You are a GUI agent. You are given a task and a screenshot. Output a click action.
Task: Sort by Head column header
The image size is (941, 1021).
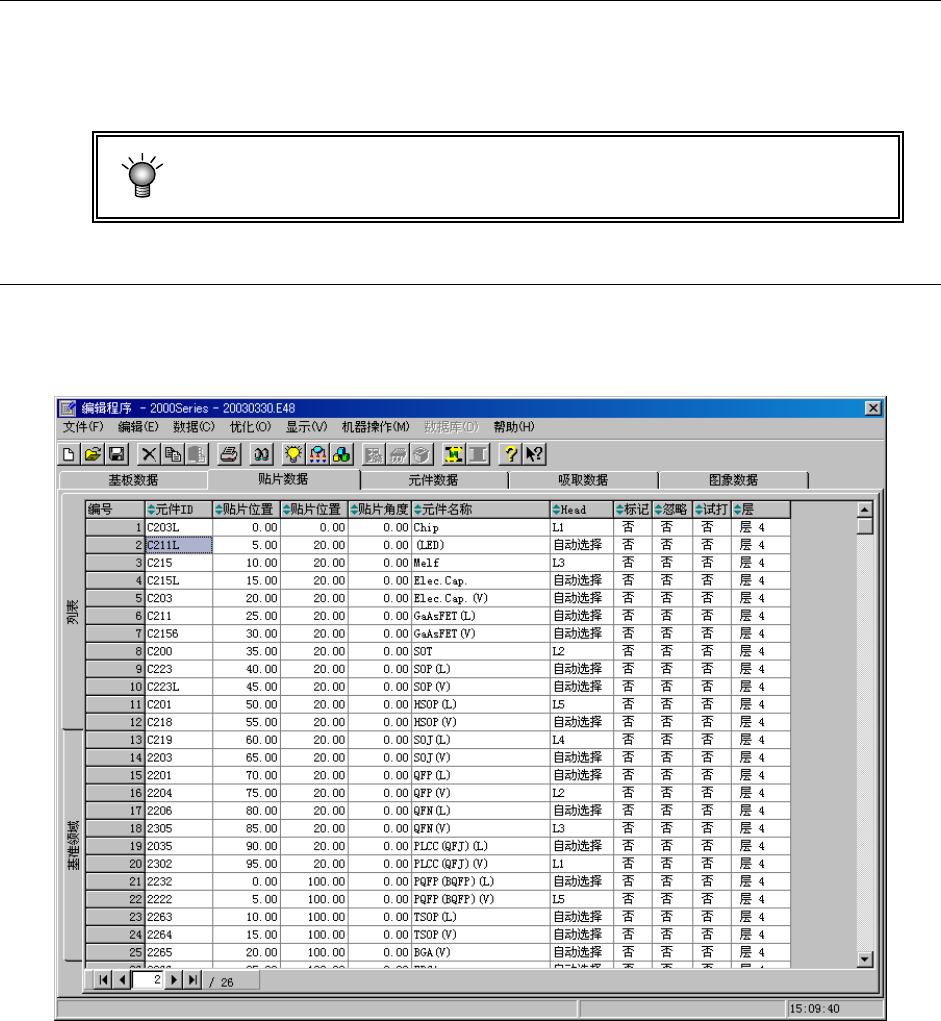pos(582,509)
